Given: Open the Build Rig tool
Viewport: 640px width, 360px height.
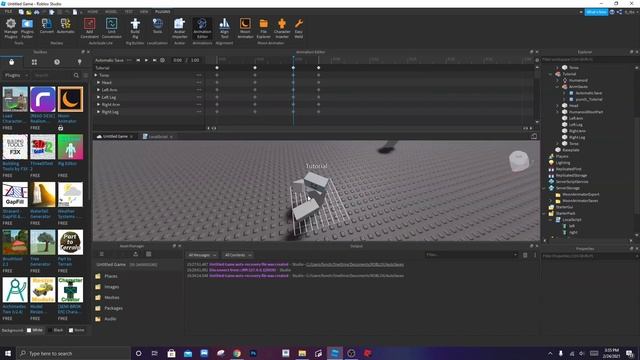Looking at the screenshot, I should [x=135, y=28].
